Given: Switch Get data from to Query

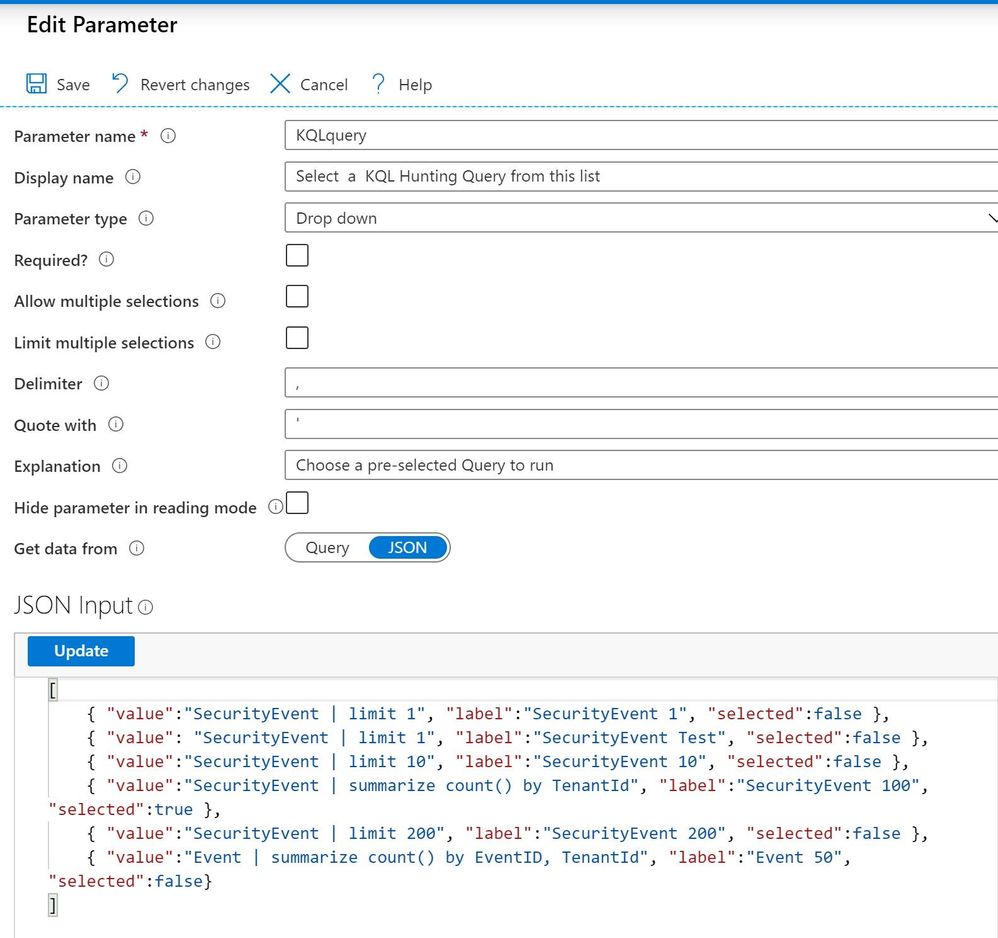Looking at the screenshot, I should (x=327, y=548).
